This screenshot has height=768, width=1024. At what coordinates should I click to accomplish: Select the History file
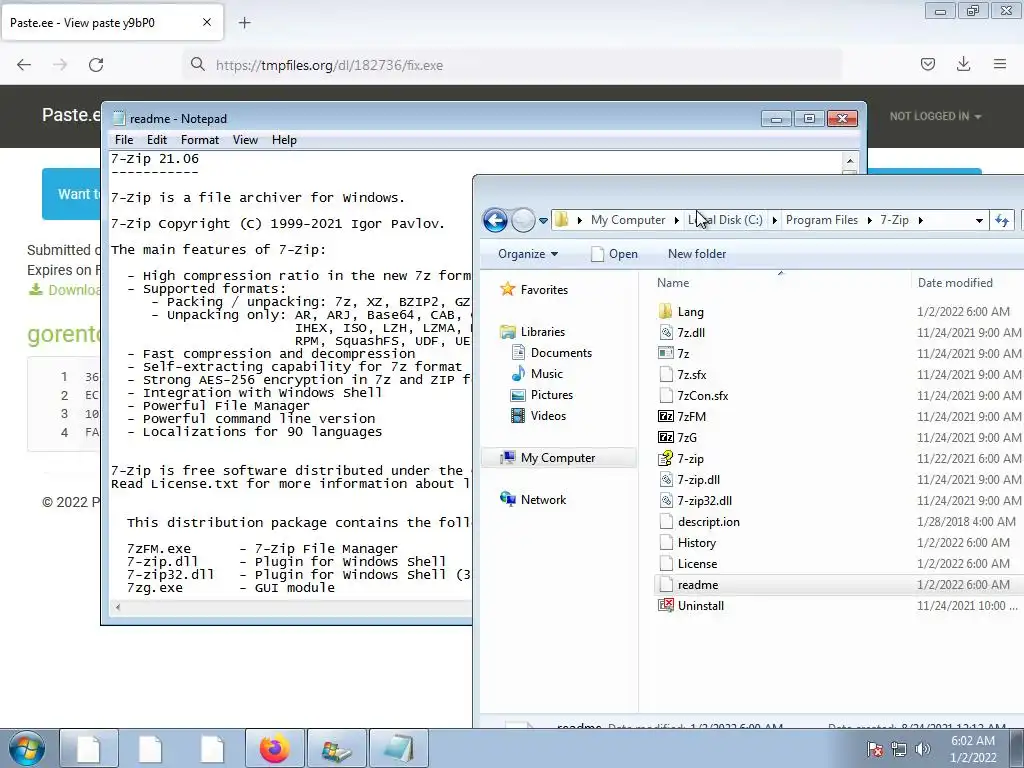pos(696,543)
